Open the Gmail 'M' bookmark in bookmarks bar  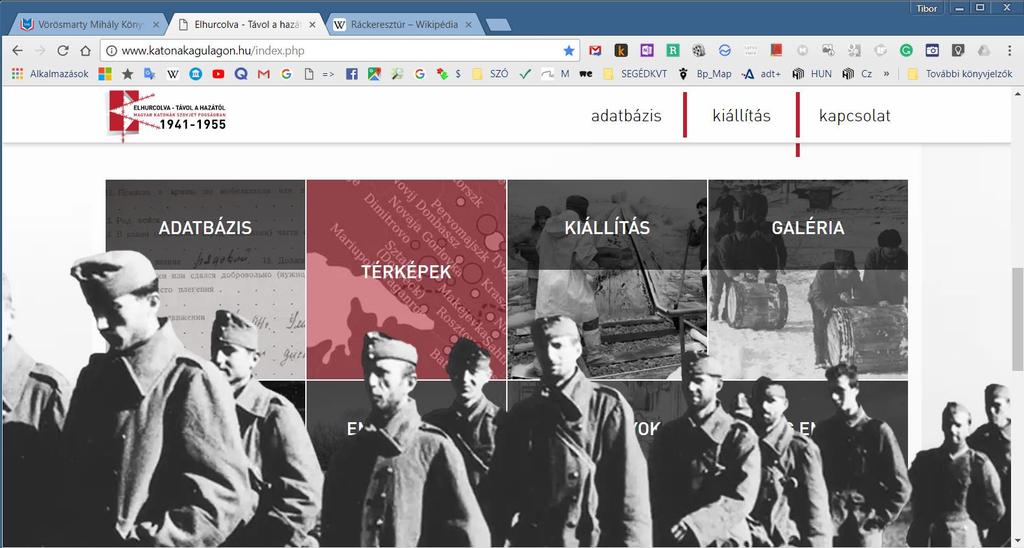coord(263,74)
